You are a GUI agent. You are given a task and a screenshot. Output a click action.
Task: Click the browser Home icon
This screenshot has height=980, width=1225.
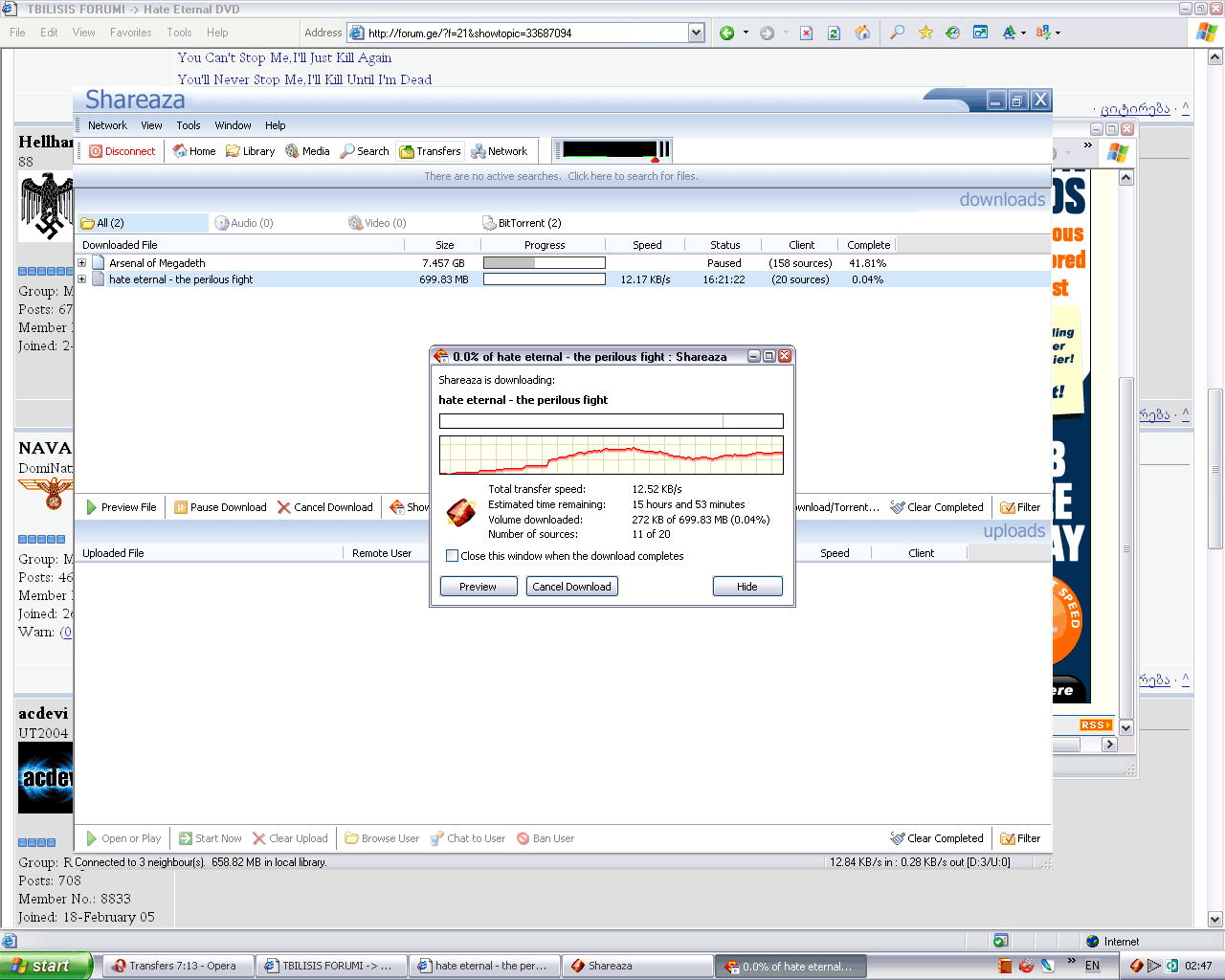(x=862, y=33)
